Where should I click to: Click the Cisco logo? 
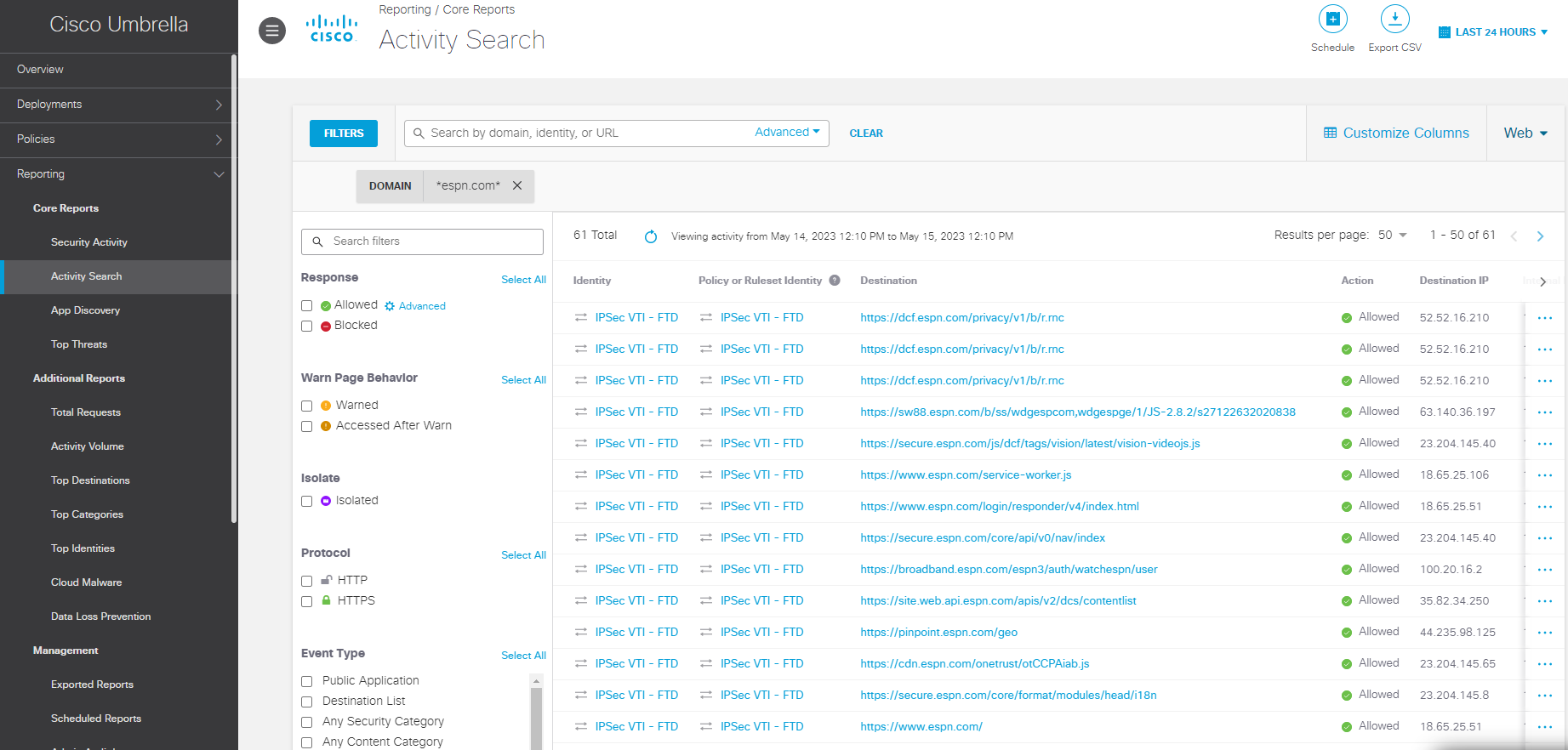point(332,30)
